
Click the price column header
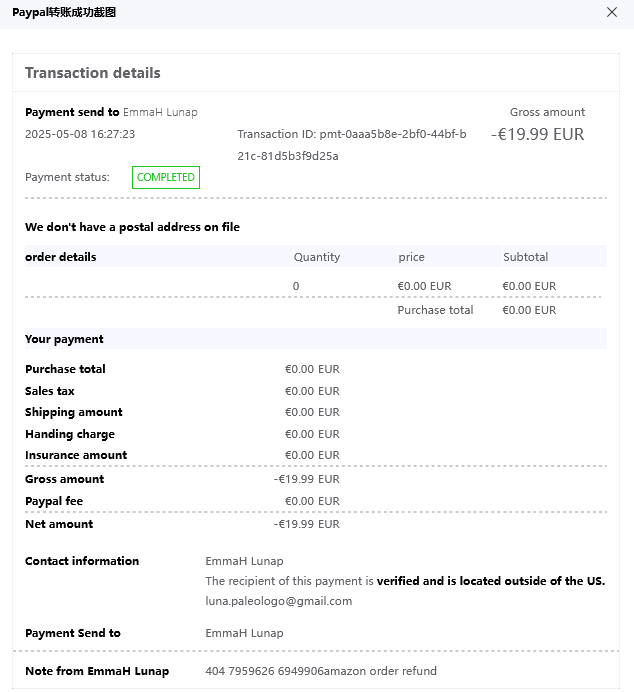tap(411, 257)
